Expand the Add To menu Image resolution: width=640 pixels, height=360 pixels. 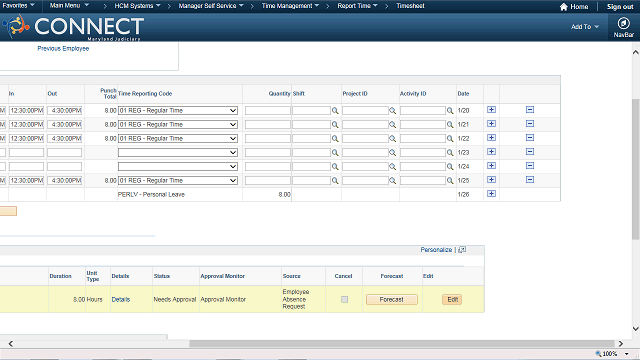coord(584,27)
